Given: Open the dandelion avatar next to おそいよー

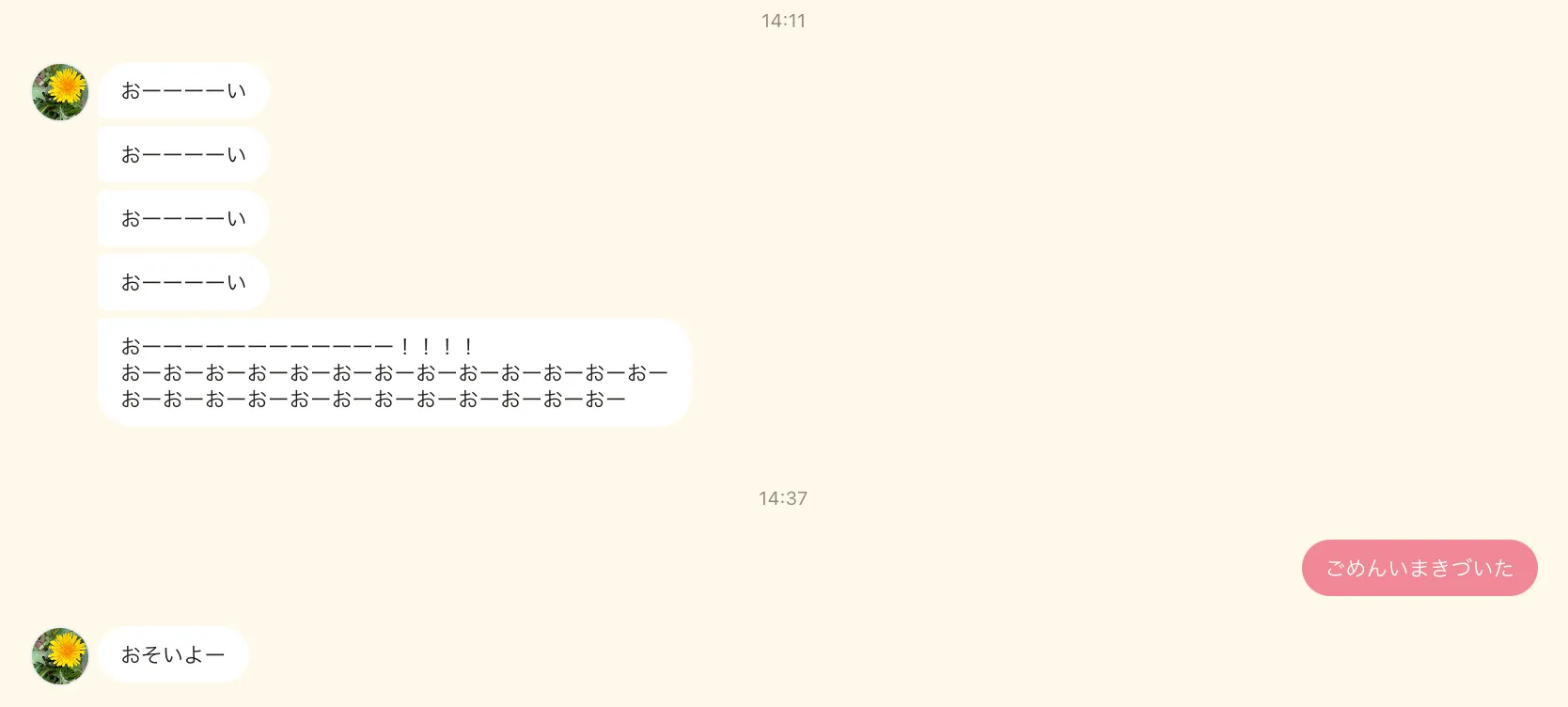Looking at the screenshot, I should pos(60,656).
